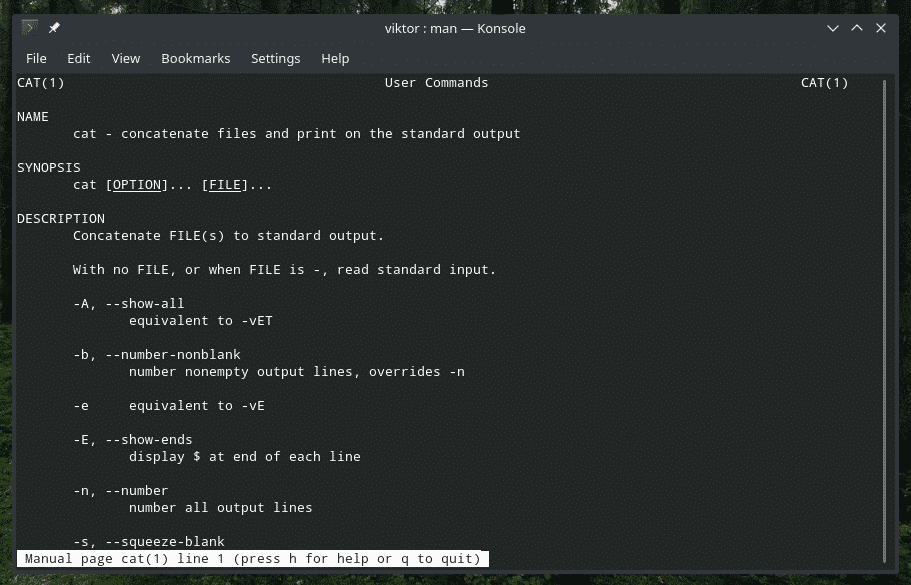
Task: Click 'display $ at end of each line'
Action: click(245, 457)
